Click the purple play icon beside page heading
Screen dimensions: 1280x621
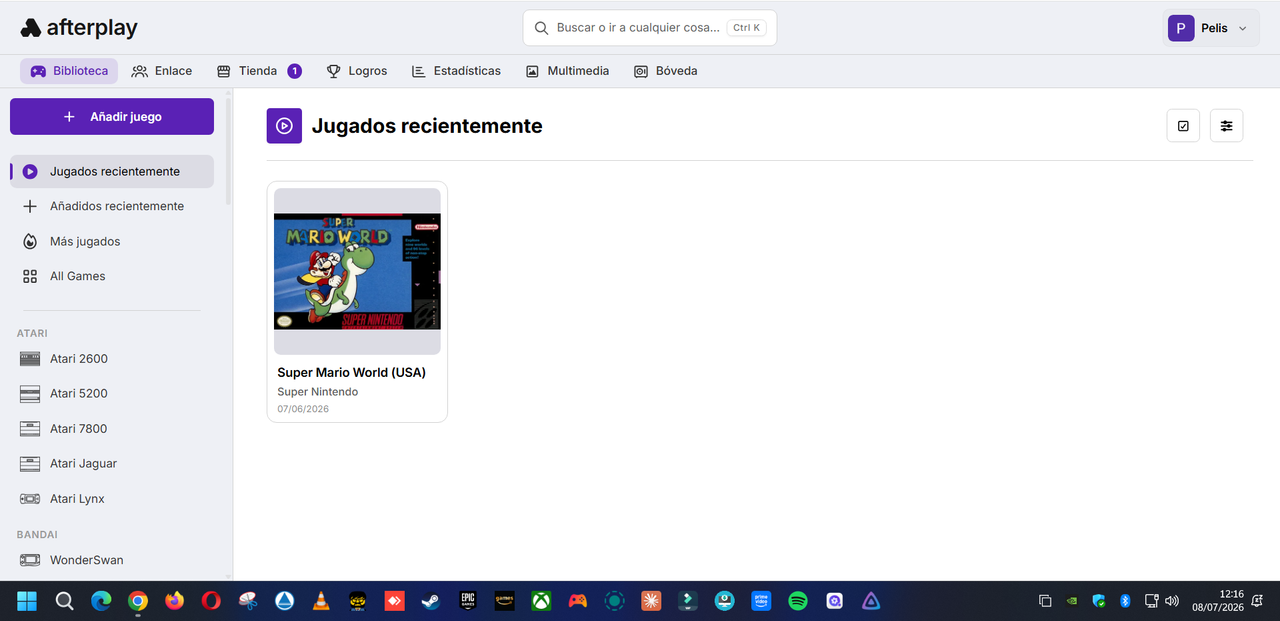coord(284,126)
